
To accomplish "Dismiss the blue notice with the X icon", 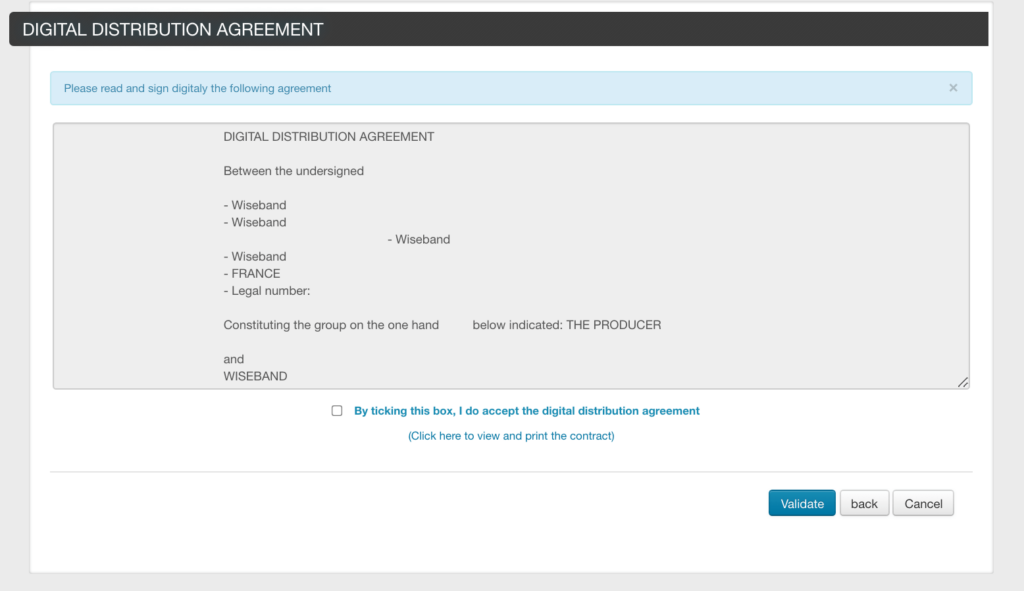I will click(953, 88).
